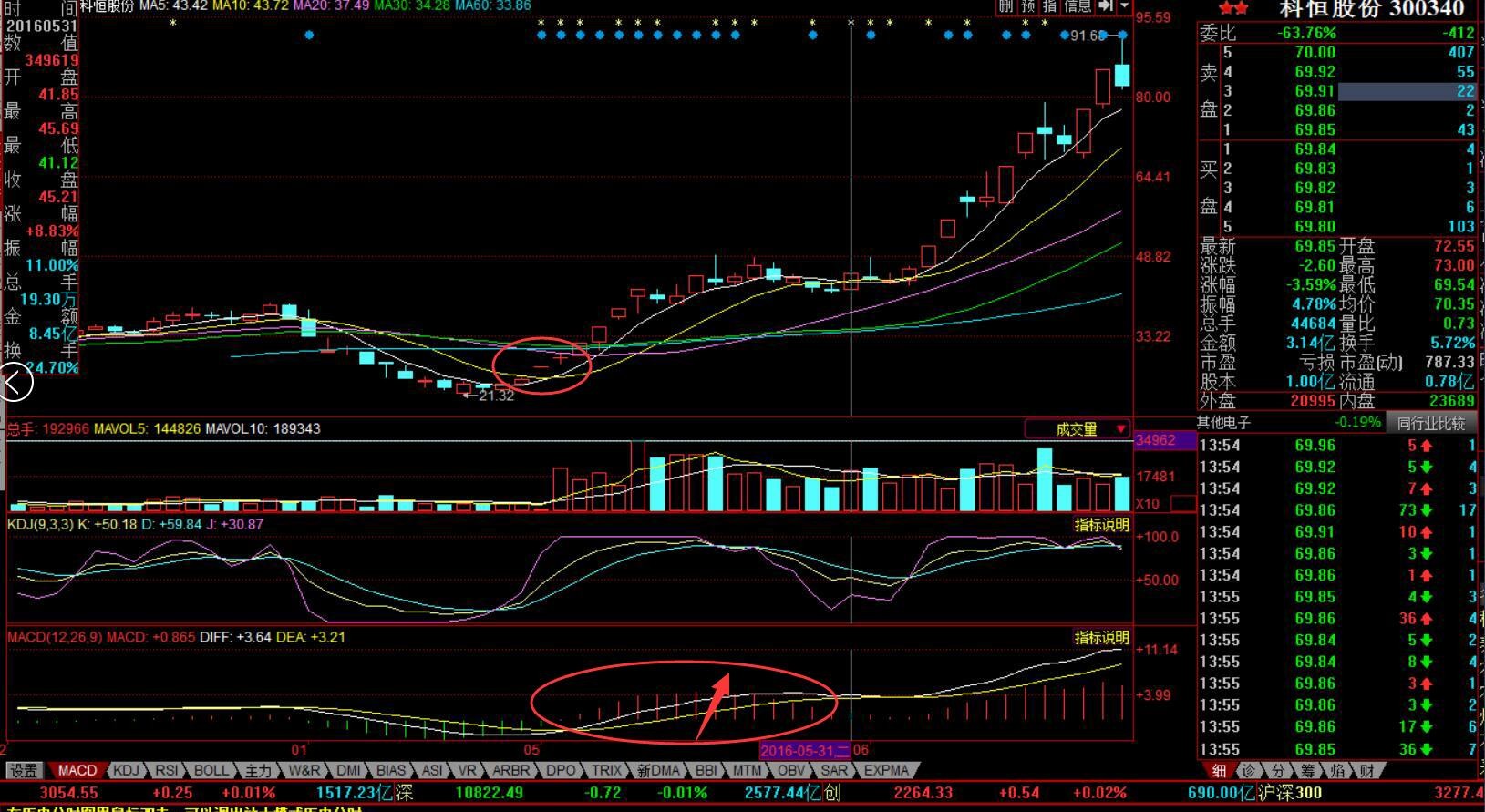Viewport: 1485px width, 812px height.
Task: Select the ARBR indicator tab
Action: [510, 770]
